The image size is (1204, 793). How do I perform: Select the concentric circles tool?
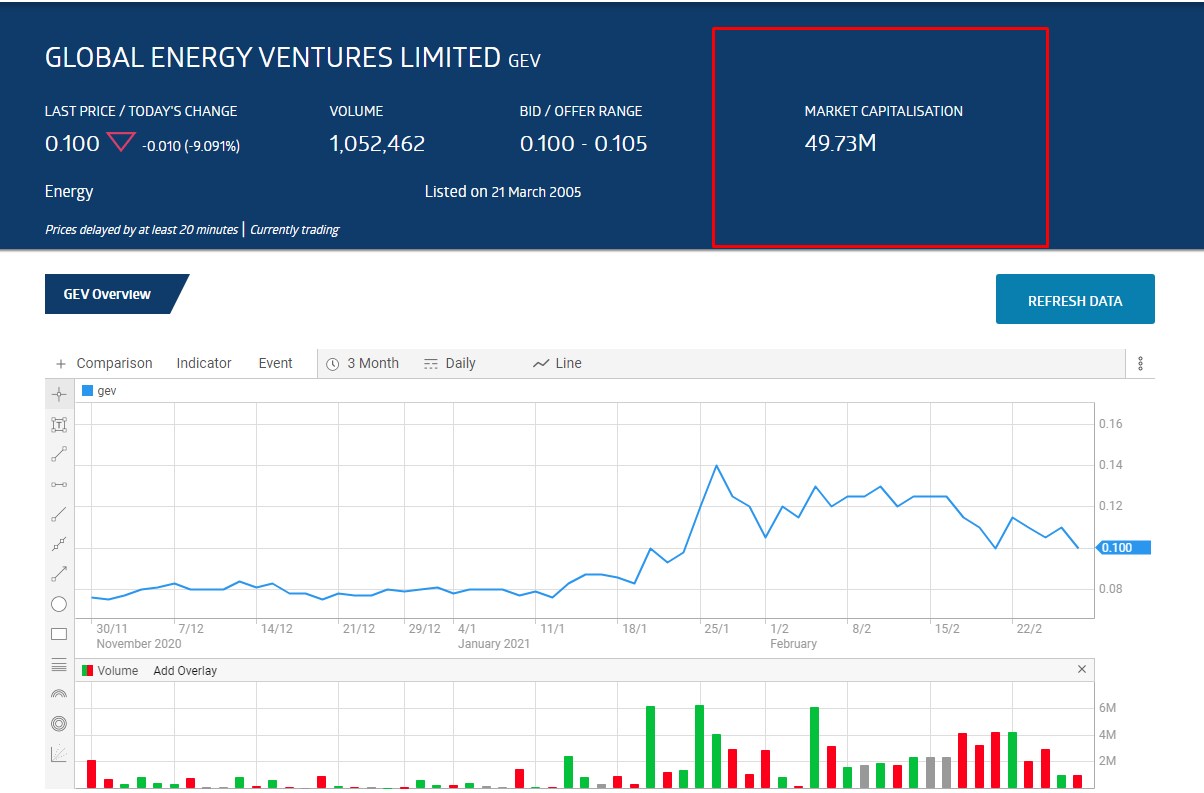59,723
